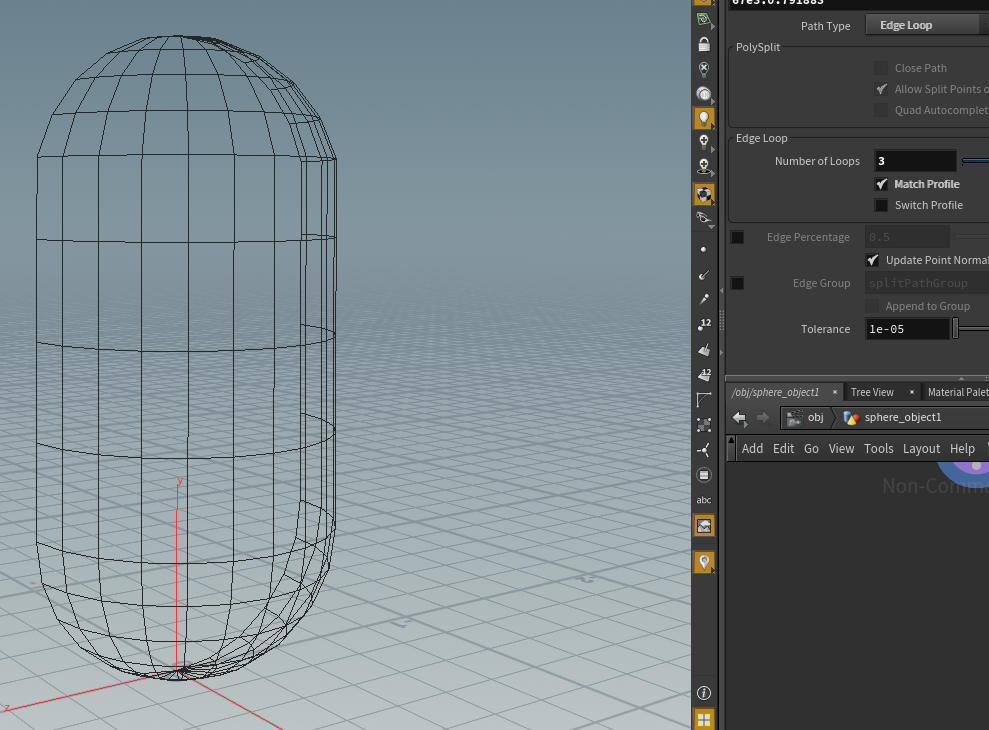The image size is (989, 730).
Task: Click the Tolerance slider handle
Action: (x=955, y=329)
